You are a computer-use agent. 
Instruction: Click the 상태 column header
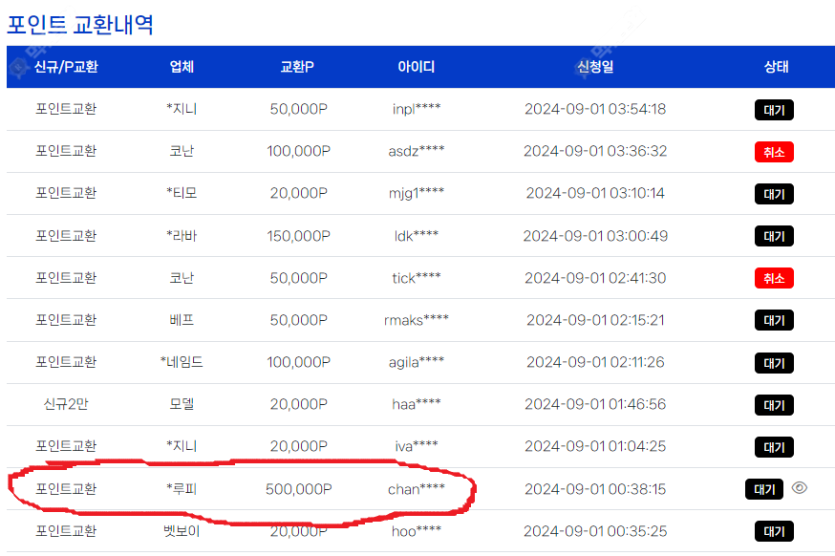pyautogui.click(x=776, y=67)
